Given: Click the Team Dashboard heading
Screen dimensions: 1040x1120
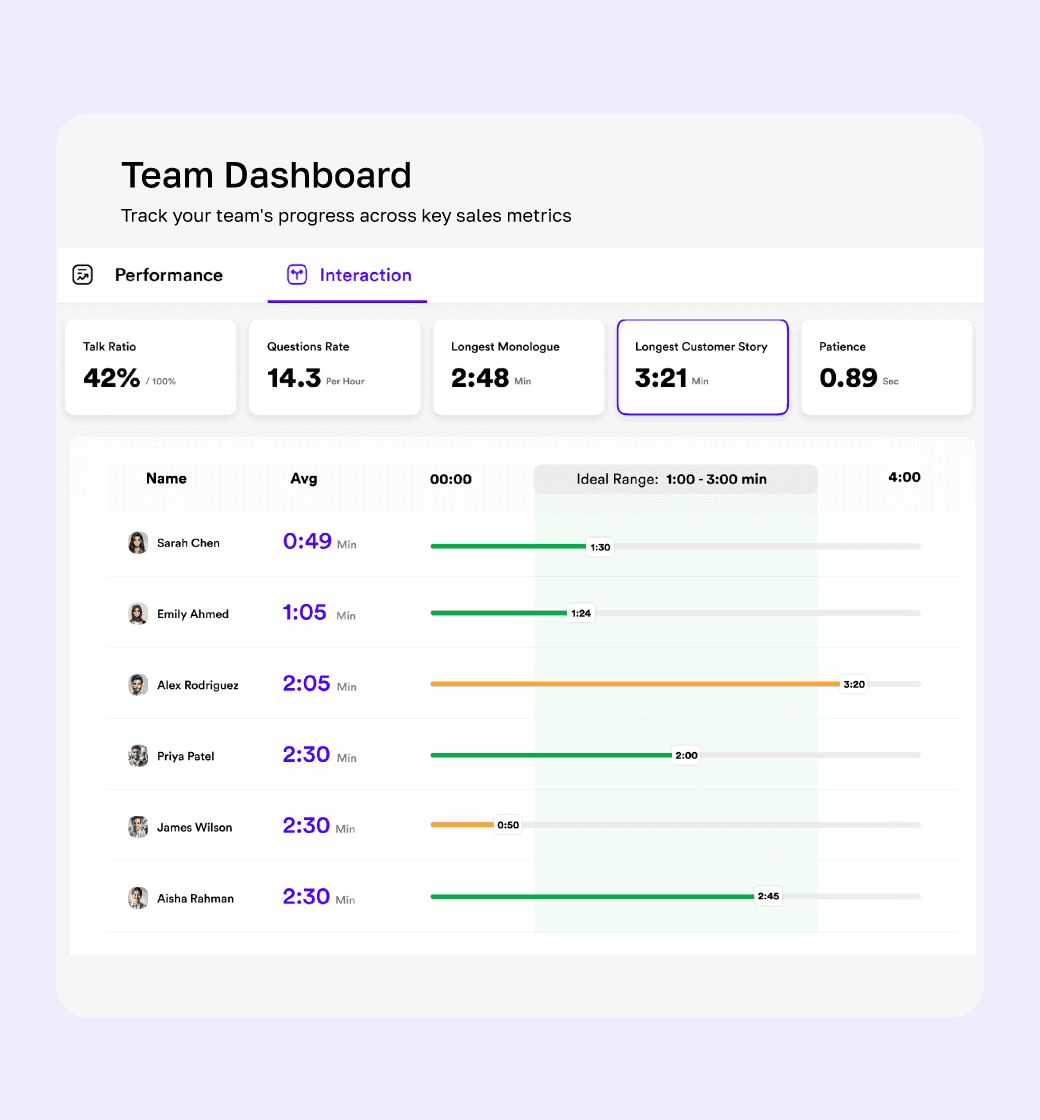Looking at the screenshot, I should pyautogui.click(x=266, y=176).
